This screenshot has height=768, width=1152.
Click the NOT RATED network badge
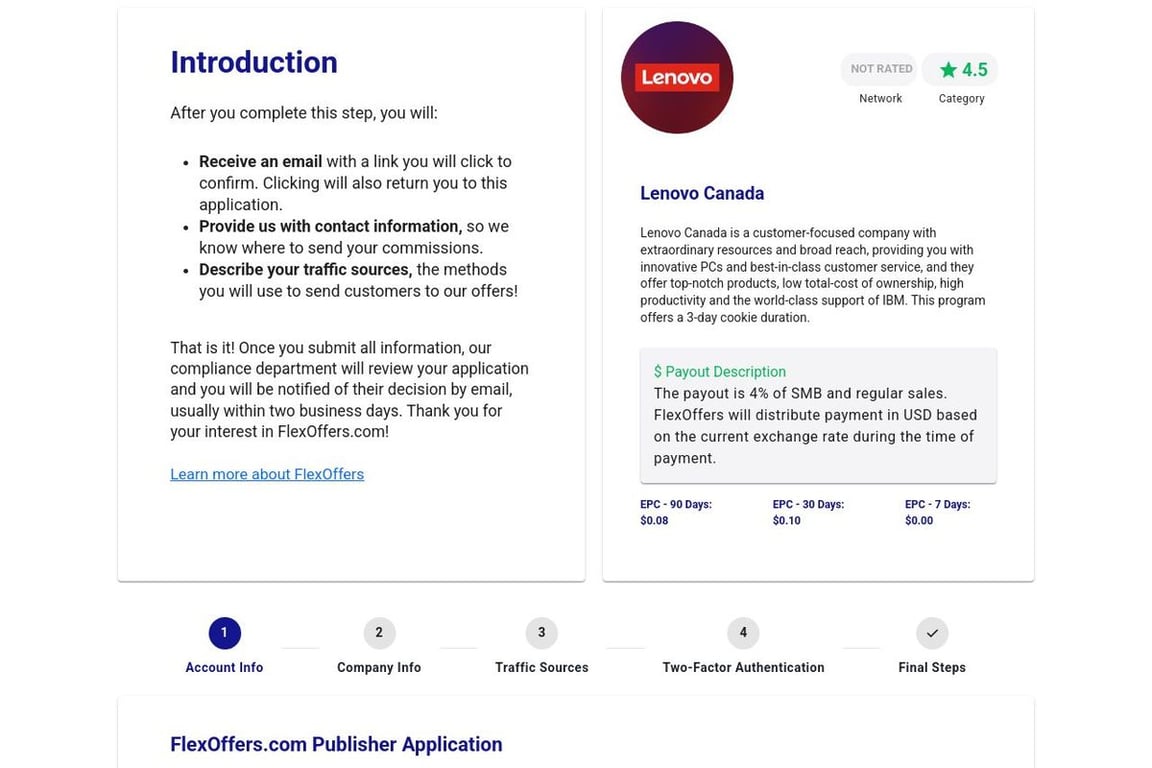pos(881,69)
